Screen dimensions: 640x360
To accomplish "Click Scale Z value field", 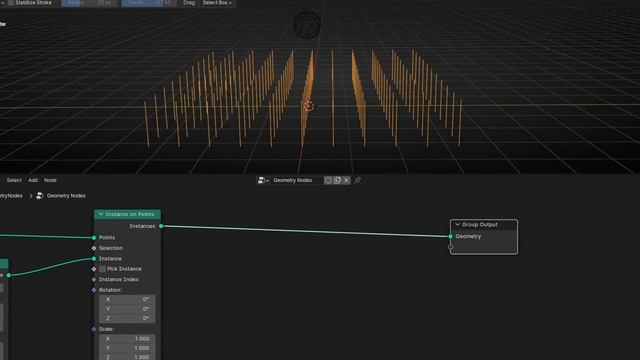I will pyautogui.click(x=127, y=357).
